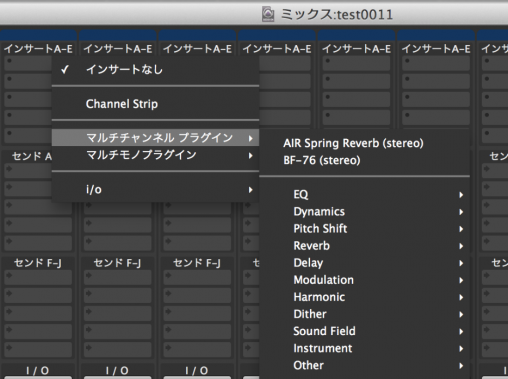Open top センド F-J slot on third strip
508x379 pixels.
[197, 278]
